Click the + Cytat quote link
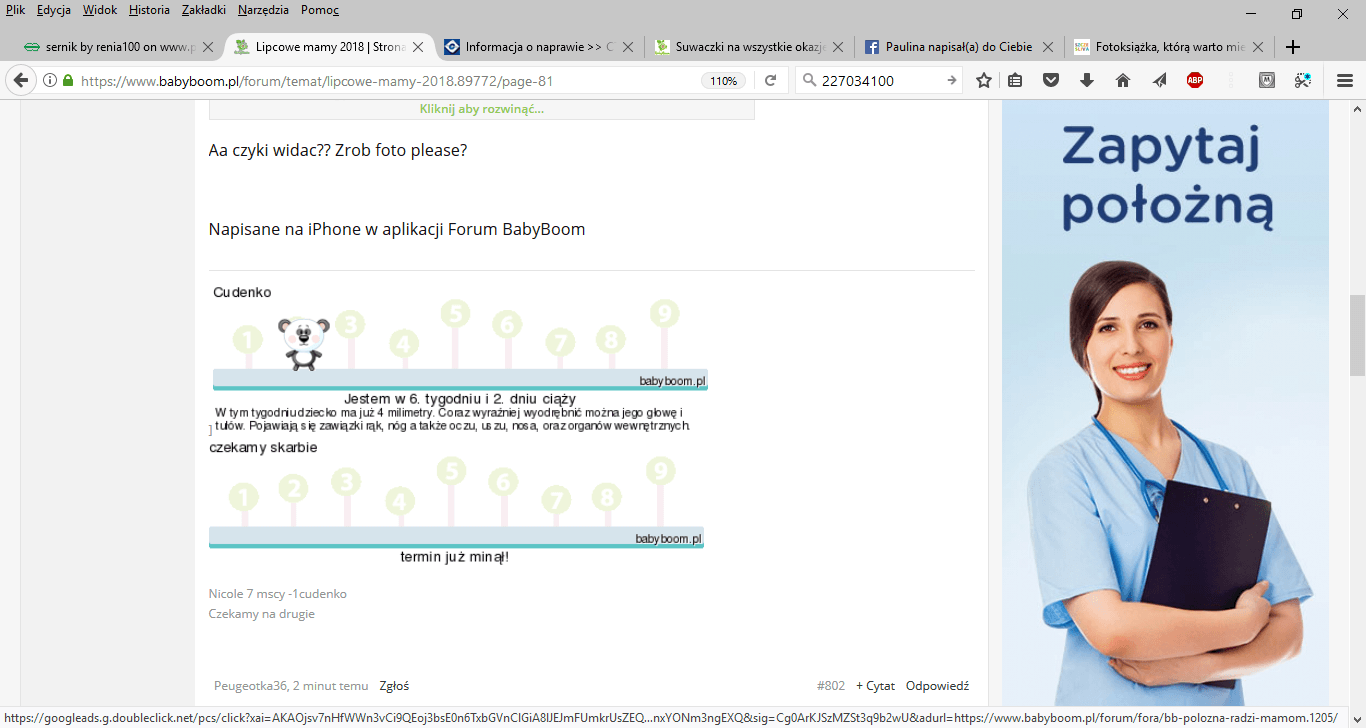The image size is (1366, 728). tap(875, 686)
